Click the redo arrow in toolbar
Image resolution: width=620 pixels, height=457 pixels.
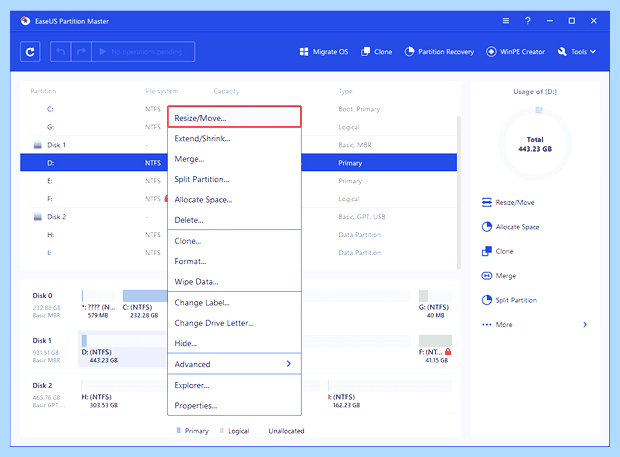(81, 52)
